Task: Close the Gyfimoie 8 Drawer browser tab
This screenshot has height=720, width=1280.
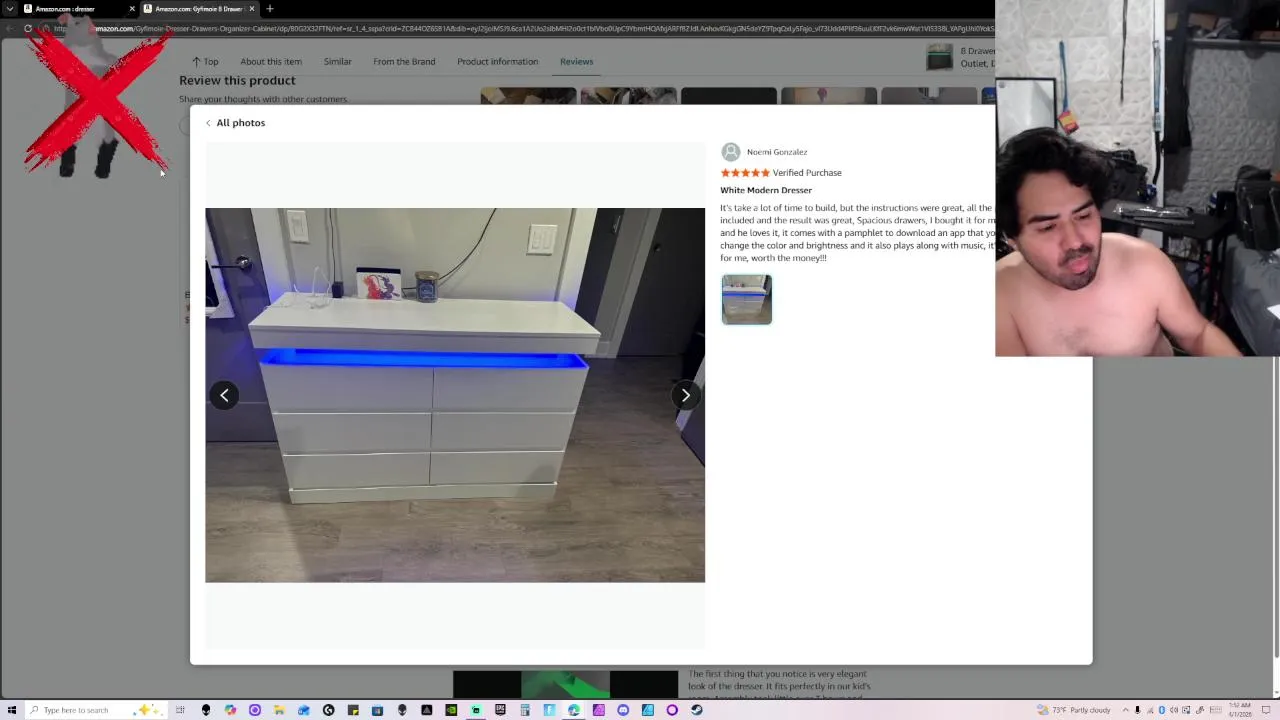Action: 251,8
